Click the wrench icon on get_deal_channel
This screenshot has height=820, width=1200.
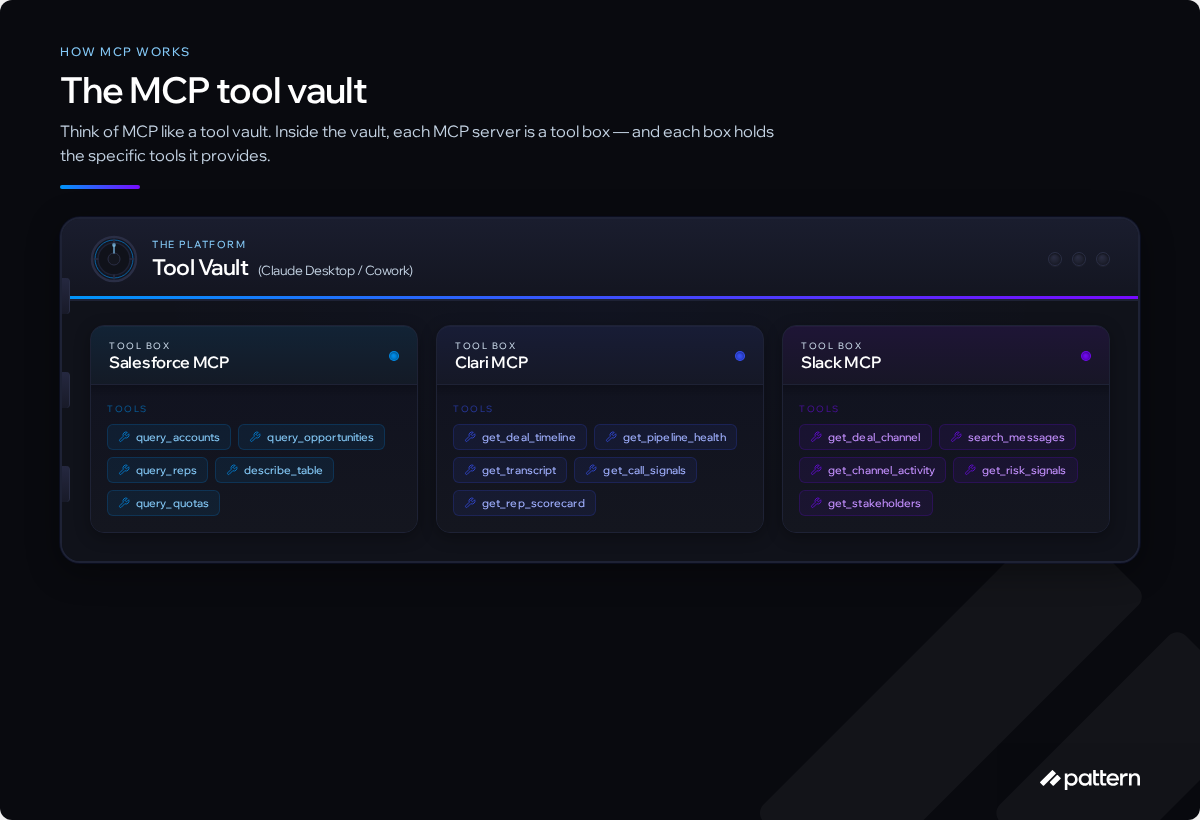[816, 437]
